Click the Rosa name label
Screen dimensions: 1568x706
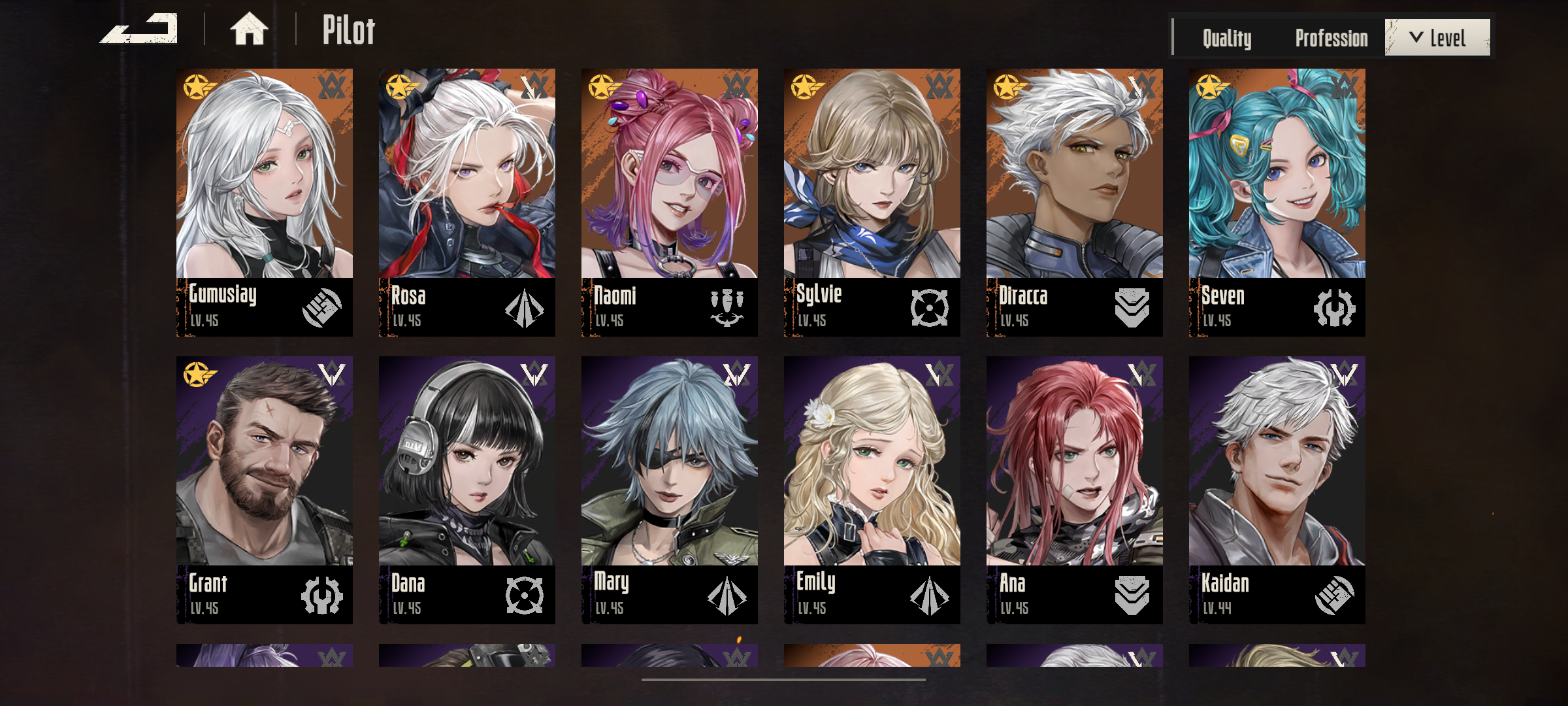(x=408, y=295)
